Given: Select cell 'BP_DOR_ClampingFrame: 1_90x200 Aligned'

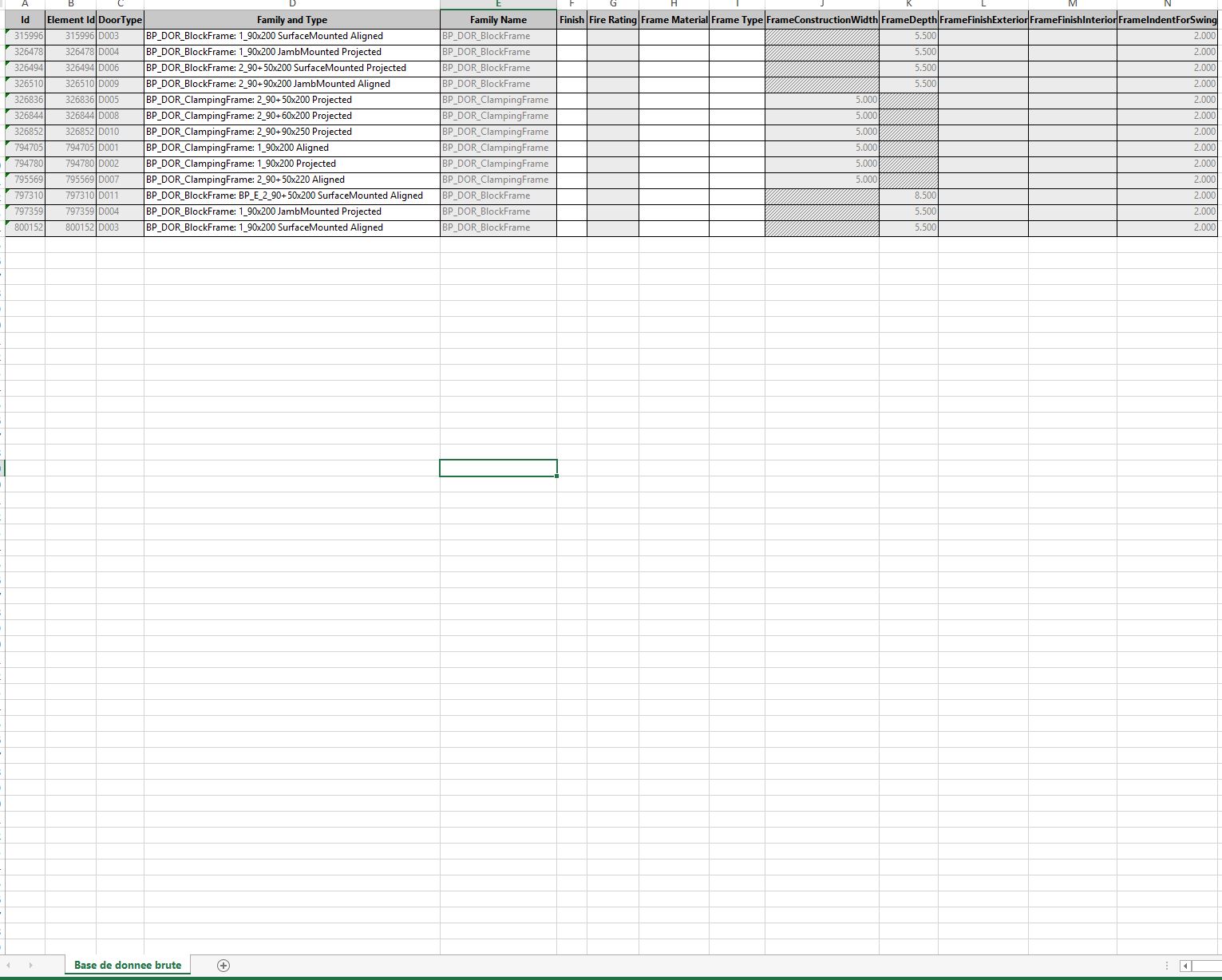Looking at the screenshot, I should (292, 148).
